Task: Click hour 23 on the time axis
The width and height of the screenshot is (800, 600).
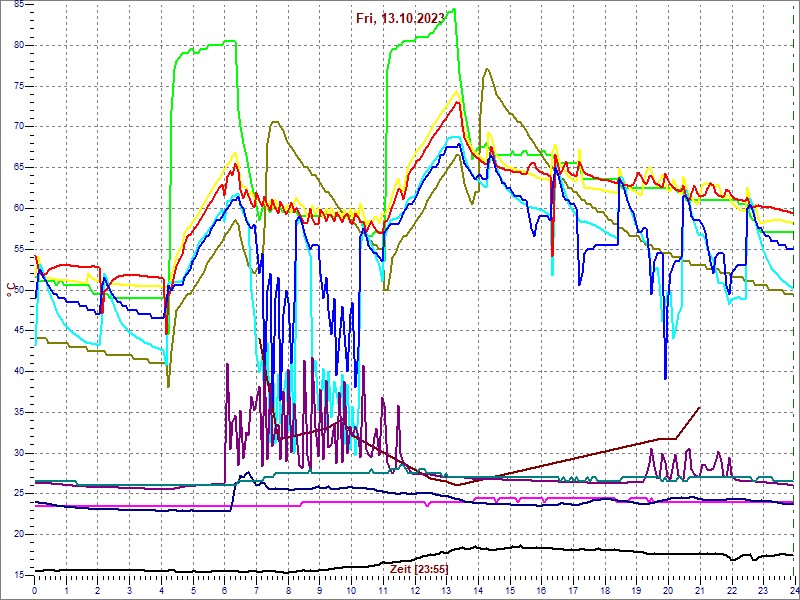Action: 763,590
